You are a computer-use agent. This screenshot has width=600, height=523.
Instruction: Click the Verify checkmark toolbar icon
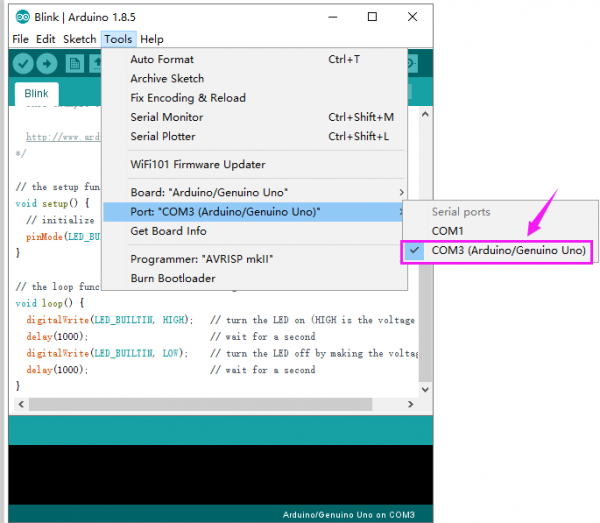point(23,64)
